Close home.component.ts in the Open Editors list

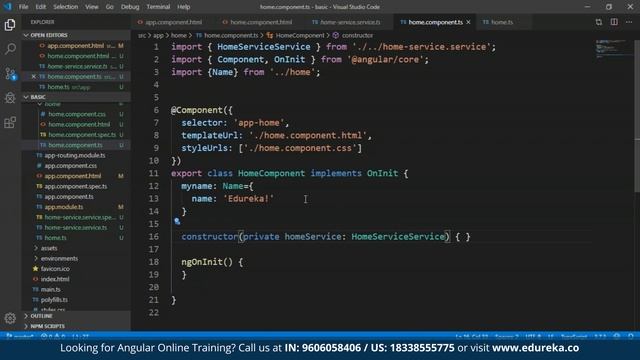click(x=33, y=77)
